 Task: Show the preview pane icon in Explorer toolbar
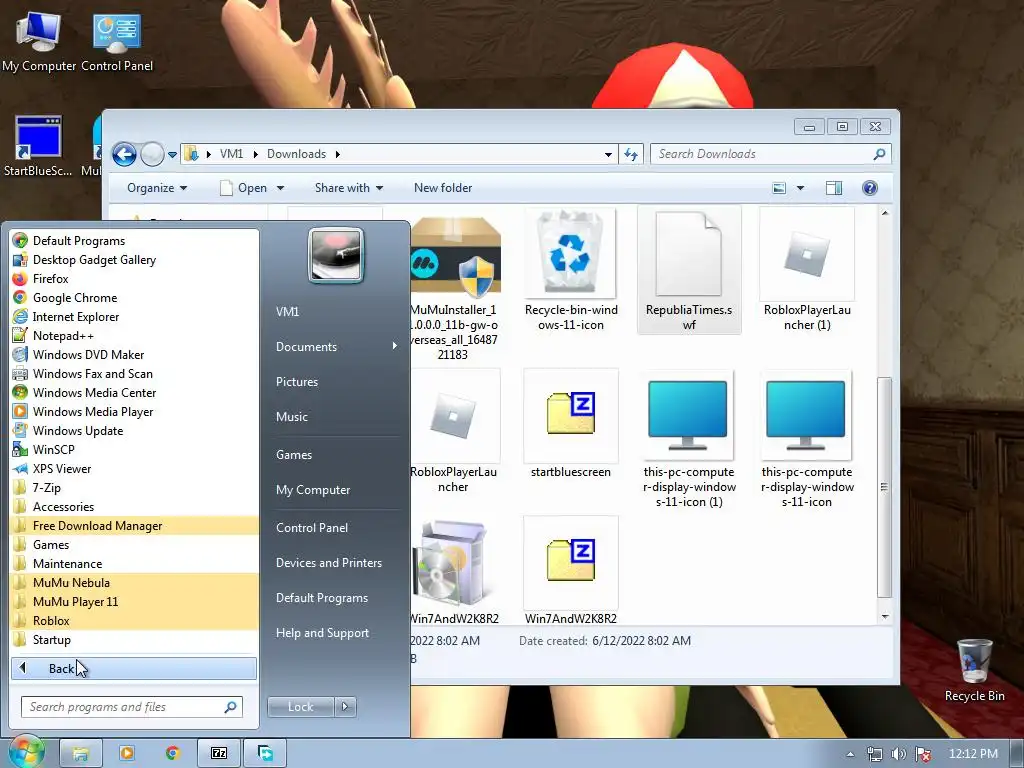834,188
